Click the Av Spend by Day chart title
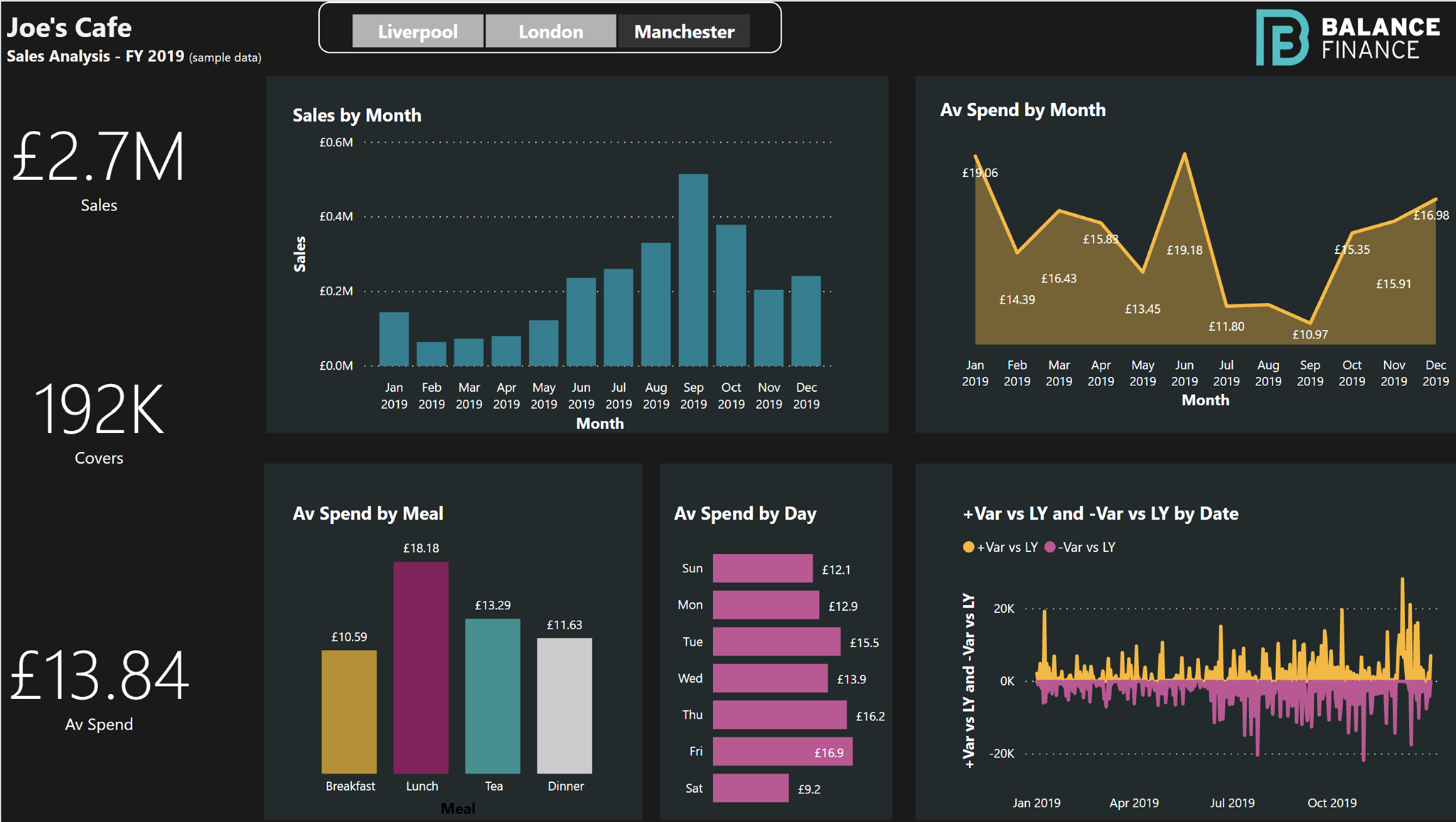 [745, 513]
